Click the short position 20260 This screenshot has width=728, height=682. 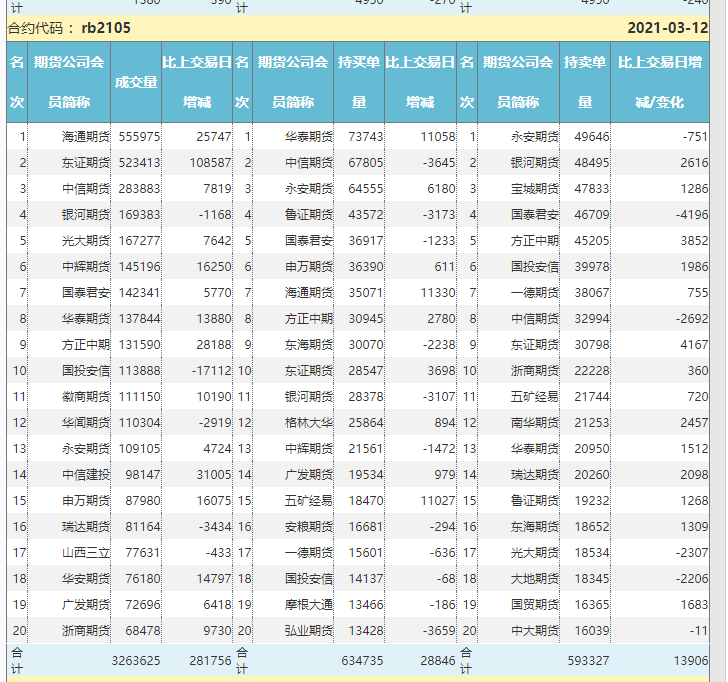point(592,474)
